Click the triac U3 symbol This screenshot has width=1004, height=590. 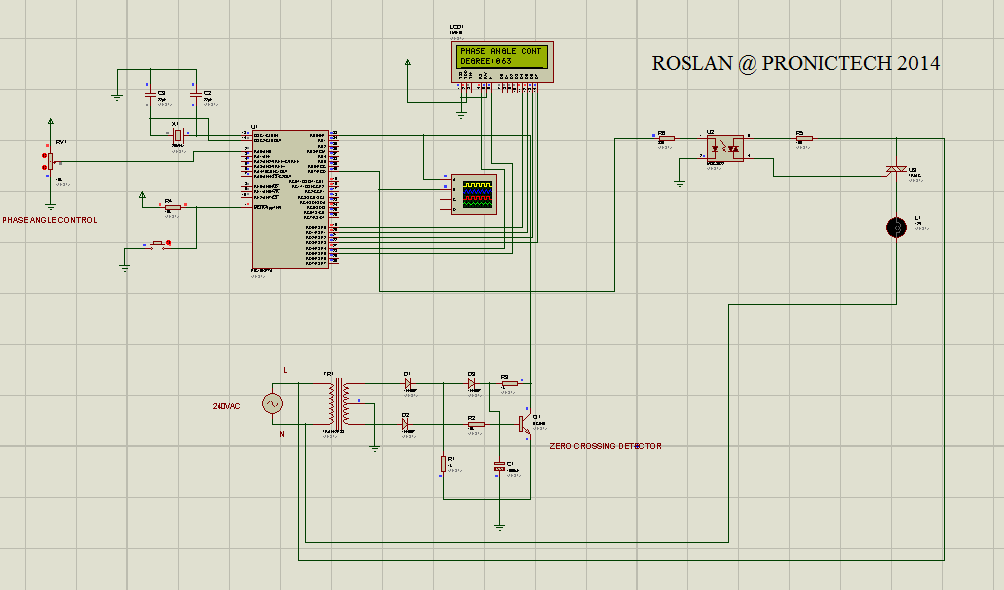click(895, 169)
